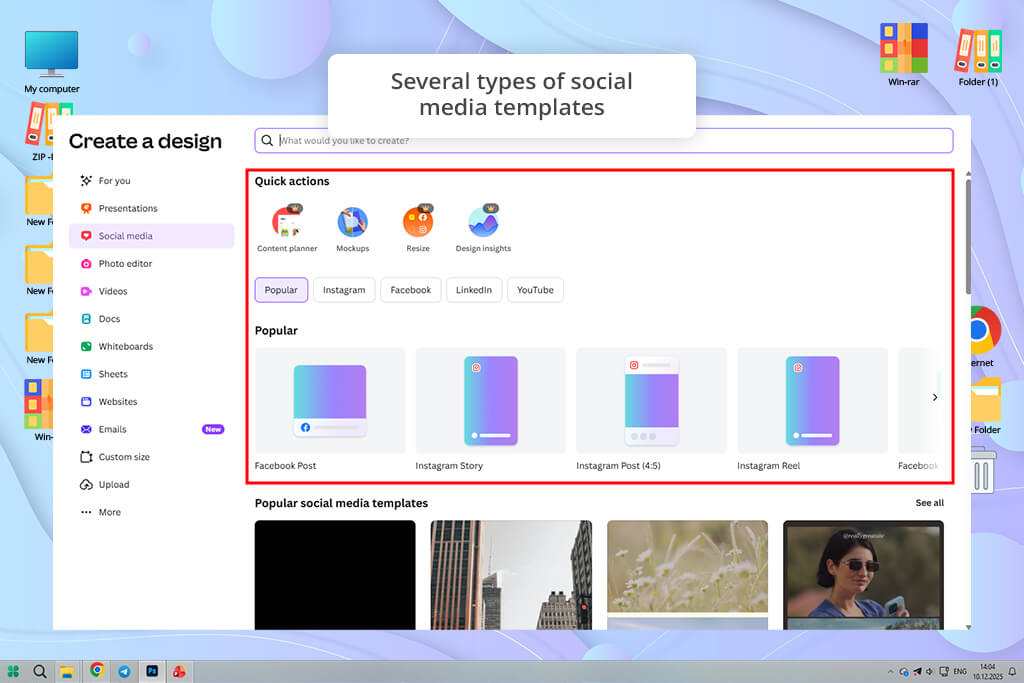Open See all social media templates

[929, 503]
